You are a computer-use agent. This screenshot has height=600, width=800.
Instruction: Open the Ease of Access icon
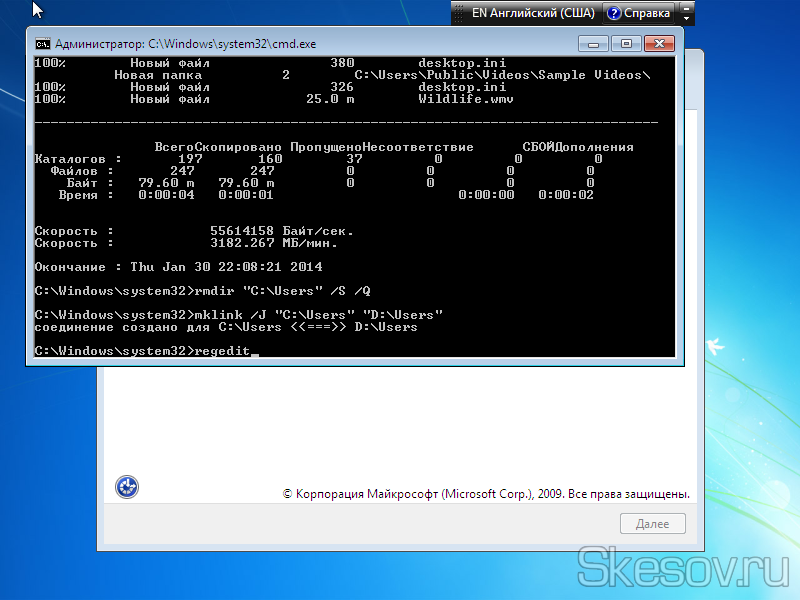[127, 487]
